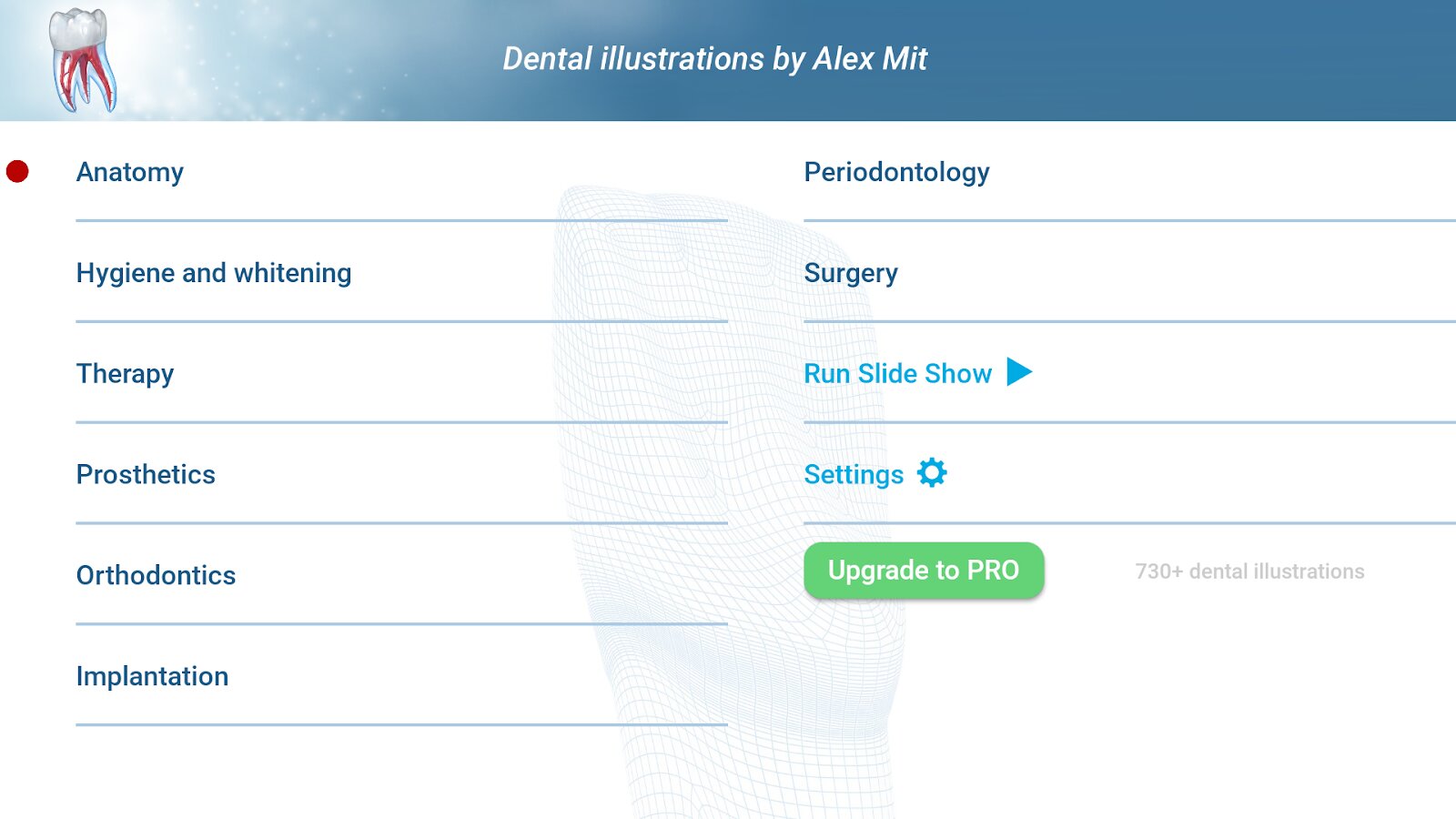Click the 730+ dental illustrations caption
Screen dimensions: 1456x819
tap(1249, 571)
